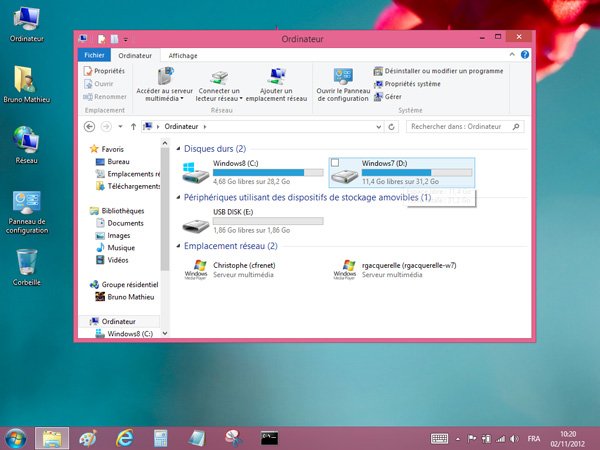This screenshot has width=600, height=450.
Task: Open Bruno Mathieu desktop folder
Action: [x=27, y=84]
